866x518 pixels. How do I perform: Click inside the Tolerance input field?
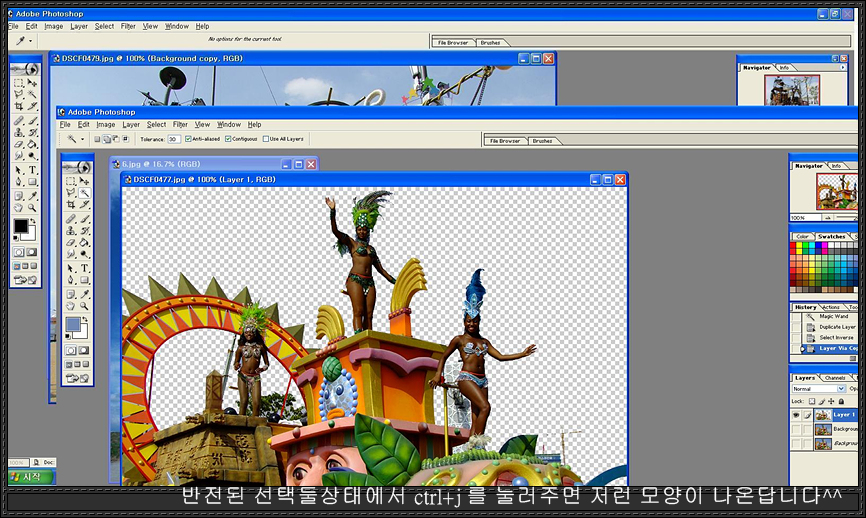click(174, 139)
